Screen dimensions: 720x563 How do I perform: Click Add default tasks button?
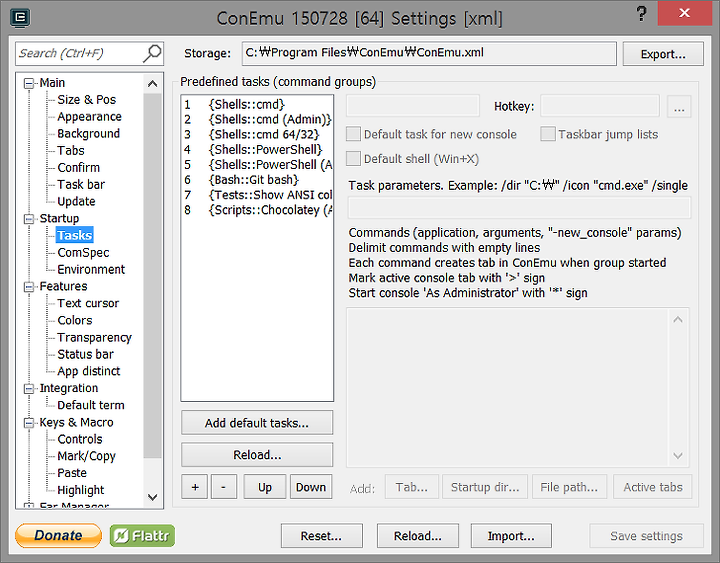[257, 422]
